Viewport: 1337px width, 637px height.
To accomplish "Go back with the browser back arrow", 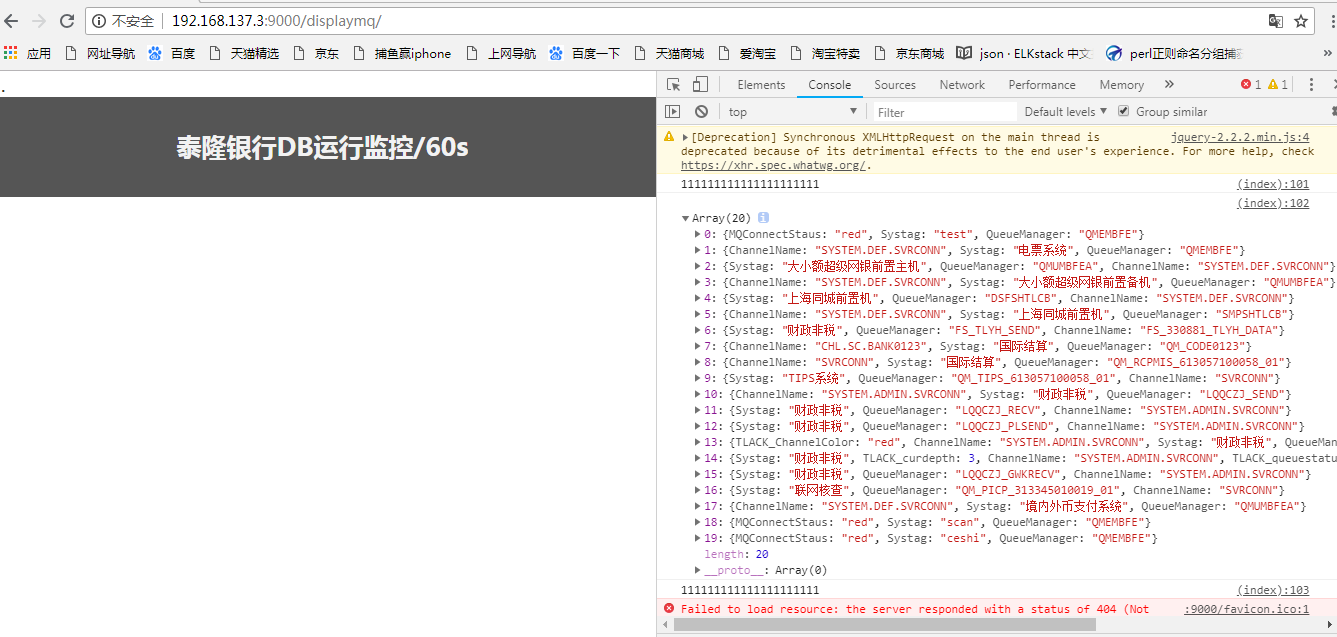I will coord(12,20).
